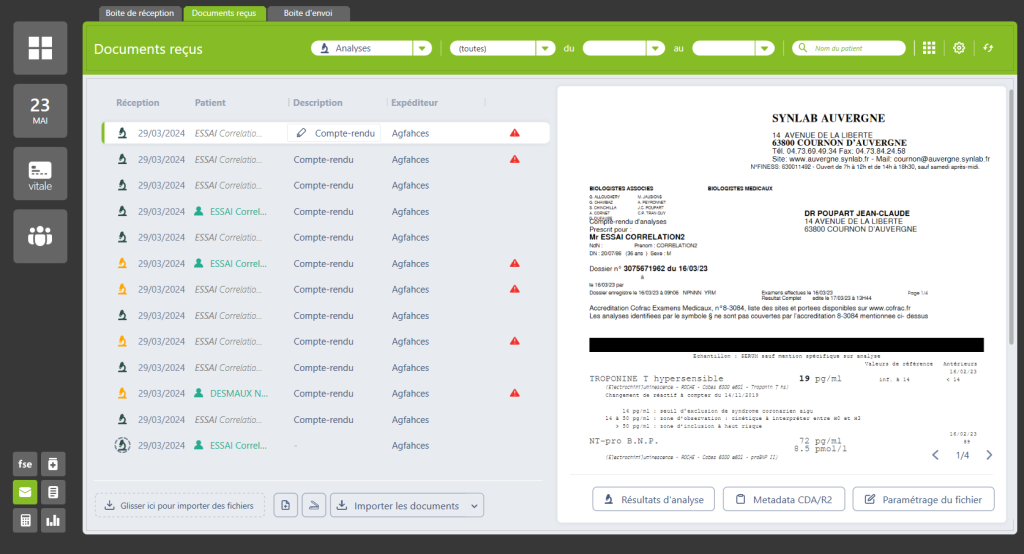
Task: Click the refresh sync icon
Action: pos(988,48)
